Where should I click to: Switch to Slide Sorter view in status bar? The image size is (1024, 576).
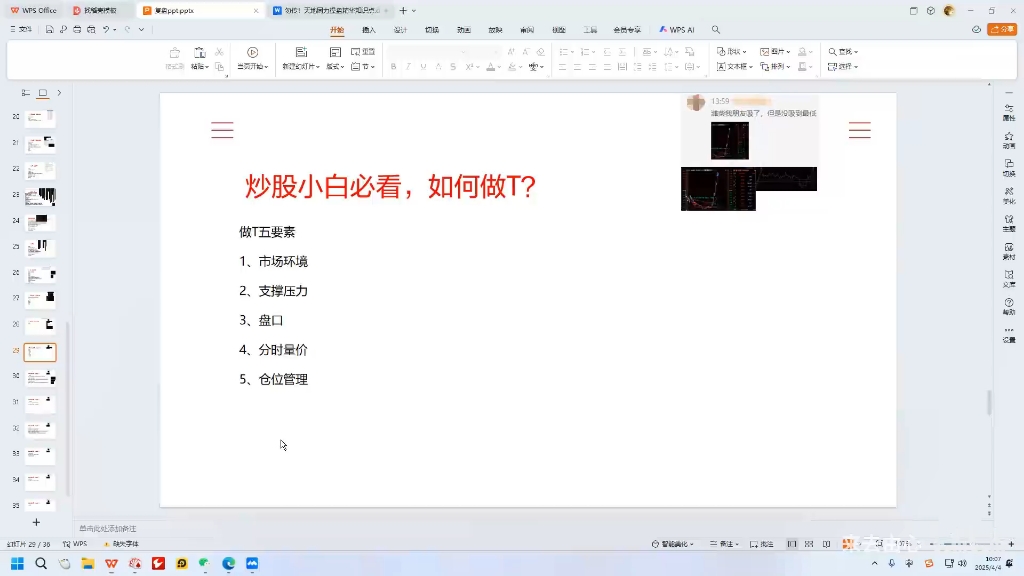click(x=809, y=544)
